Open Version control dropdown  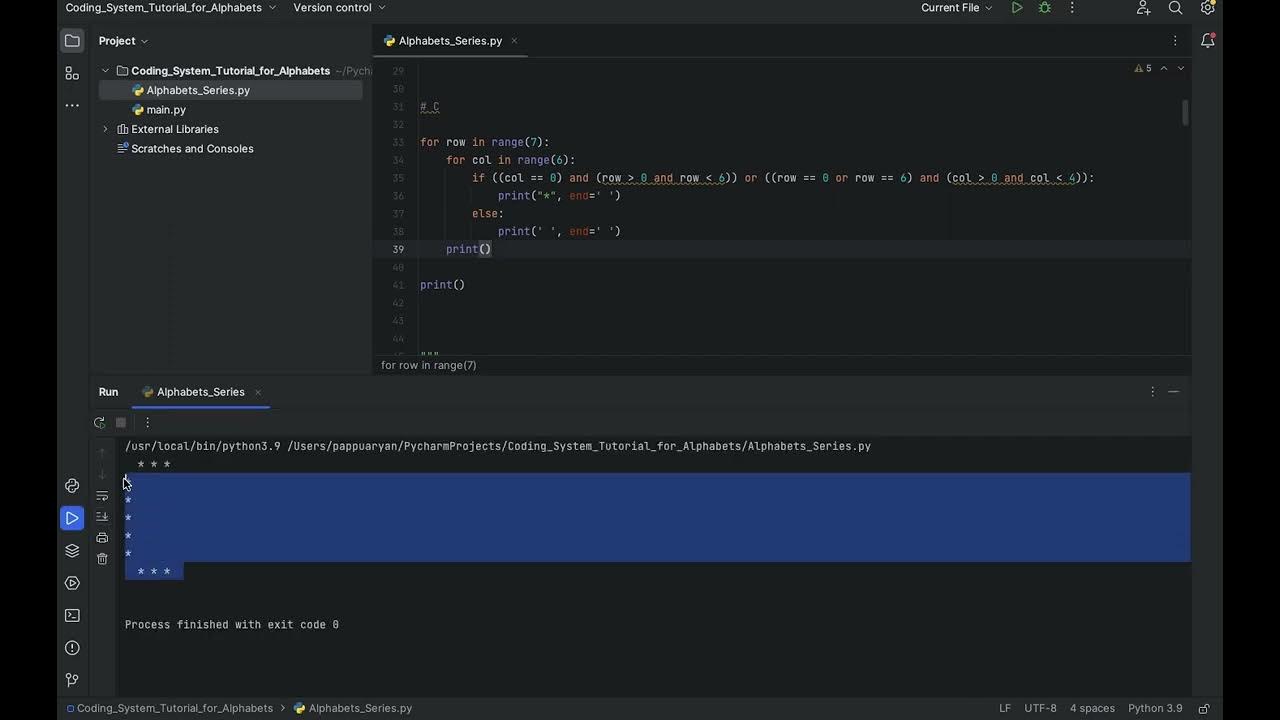339,8
